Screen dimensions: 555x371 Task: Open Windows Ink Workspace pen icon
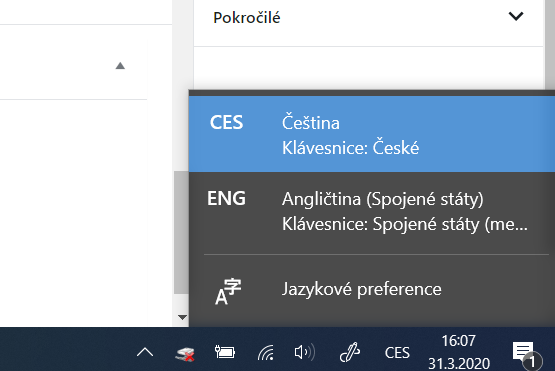tap(350, 352)
